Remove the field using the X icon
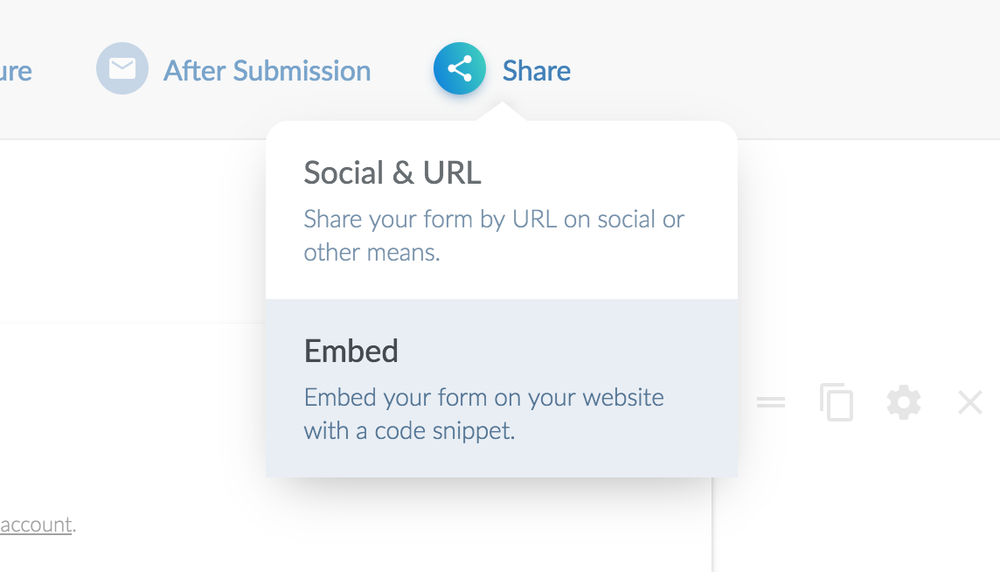The height and width of the screenshot is (572, 1000). click(969, 402)
